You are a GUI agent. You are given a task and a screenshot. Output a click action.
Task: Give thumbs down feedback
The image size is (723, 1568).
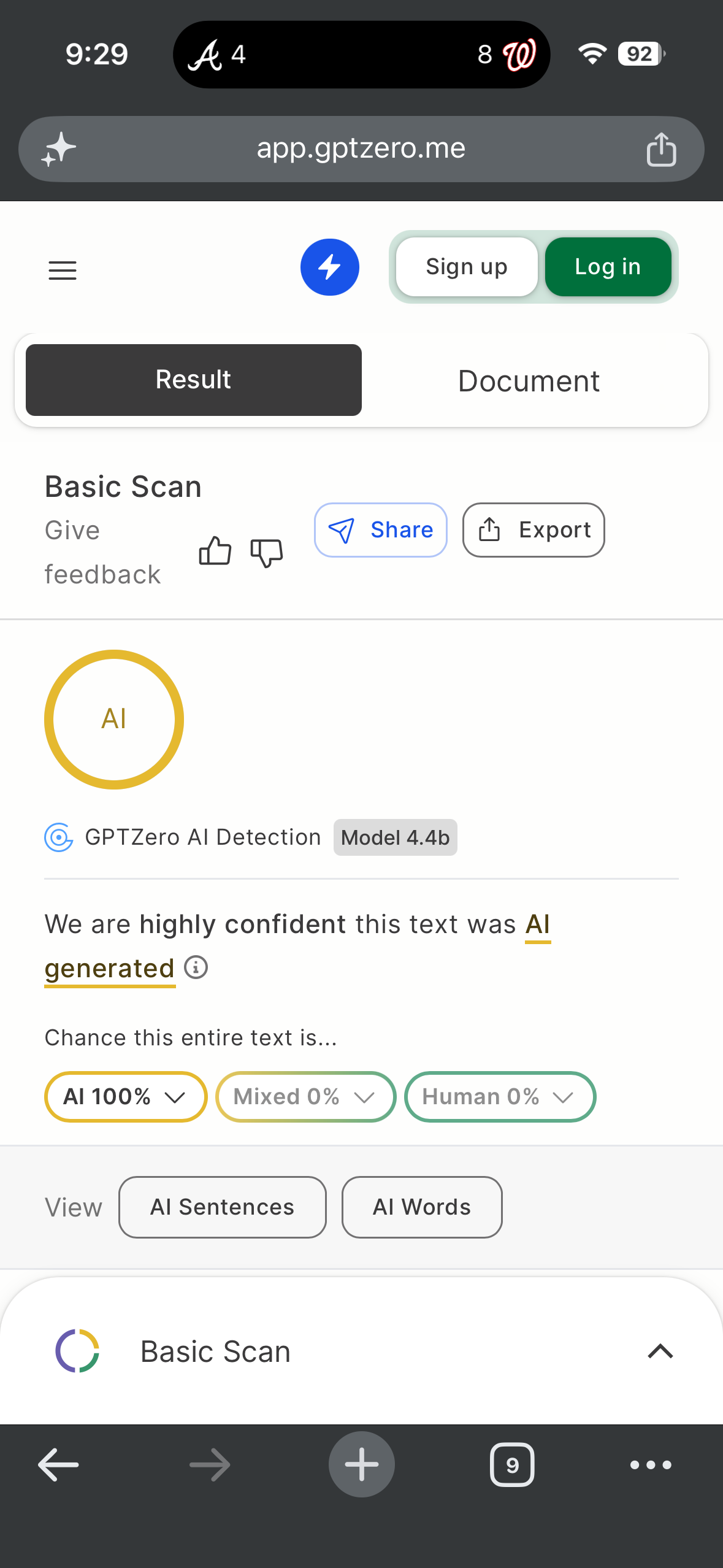pyautogui.click(x=267, y=553)
